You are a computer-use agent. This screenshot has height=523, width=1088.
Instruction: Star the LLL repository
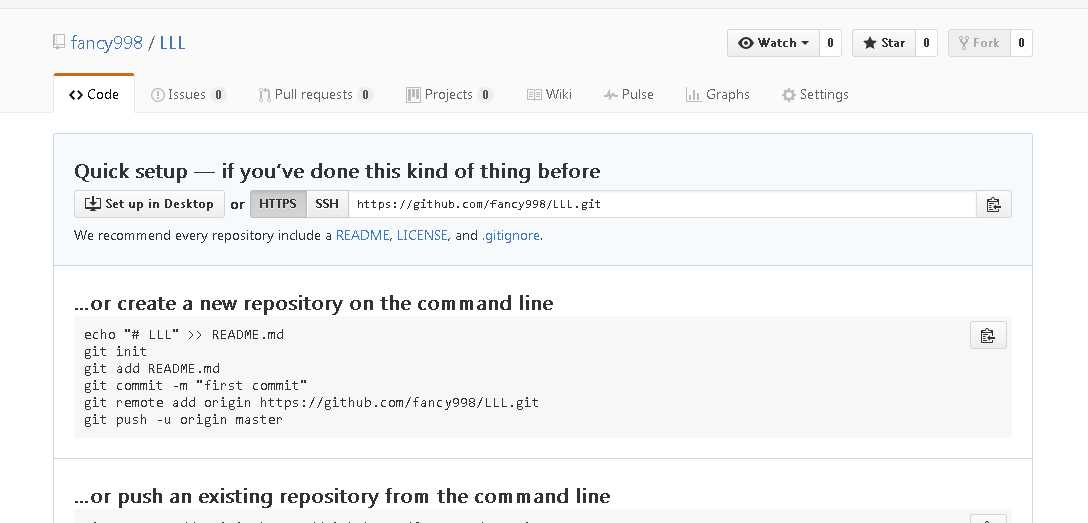tap(884, 43)
